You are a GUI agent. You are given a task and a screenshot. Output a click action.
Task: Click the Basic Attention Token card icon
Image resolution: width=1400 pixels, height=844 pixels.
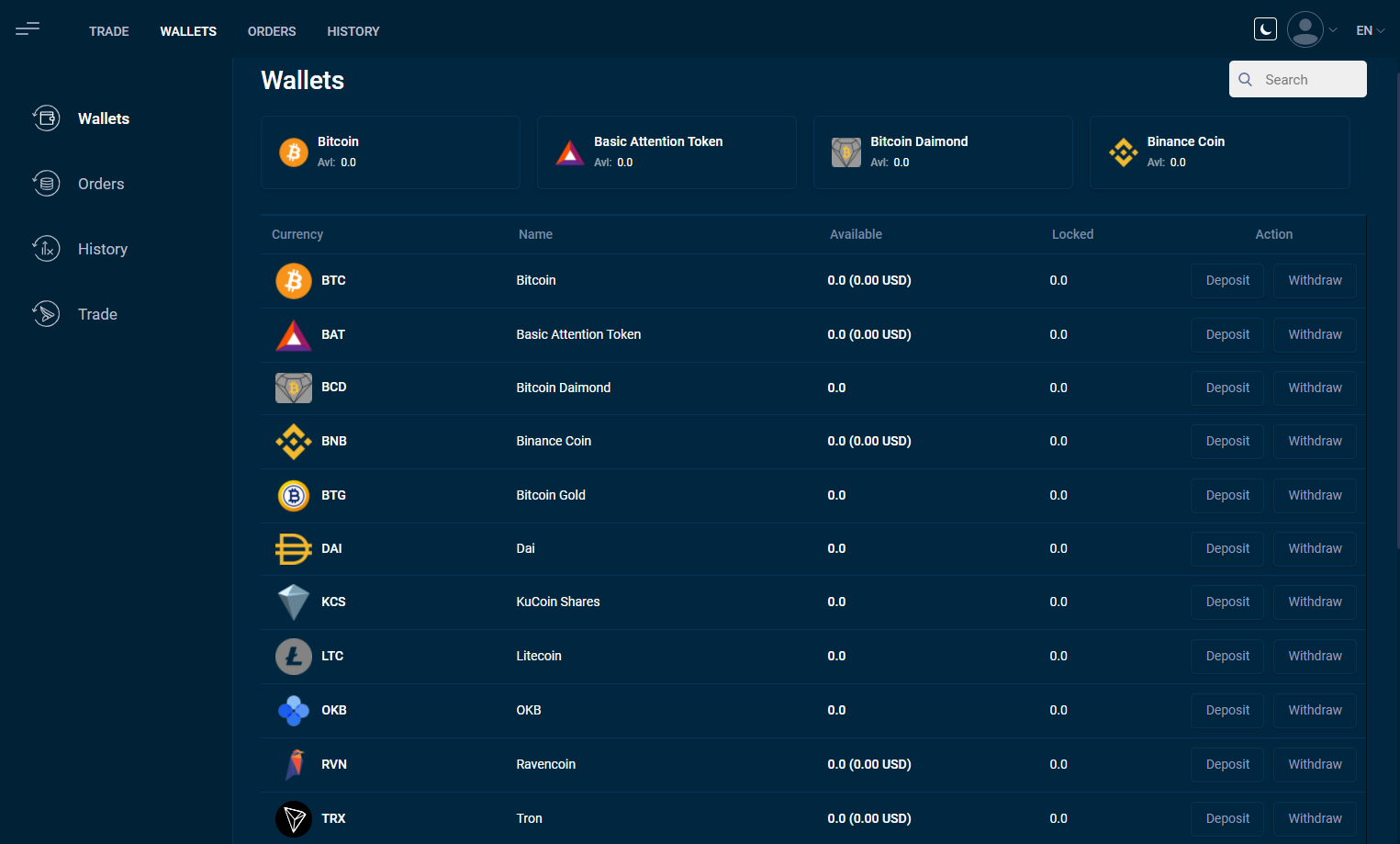[570, 152]
